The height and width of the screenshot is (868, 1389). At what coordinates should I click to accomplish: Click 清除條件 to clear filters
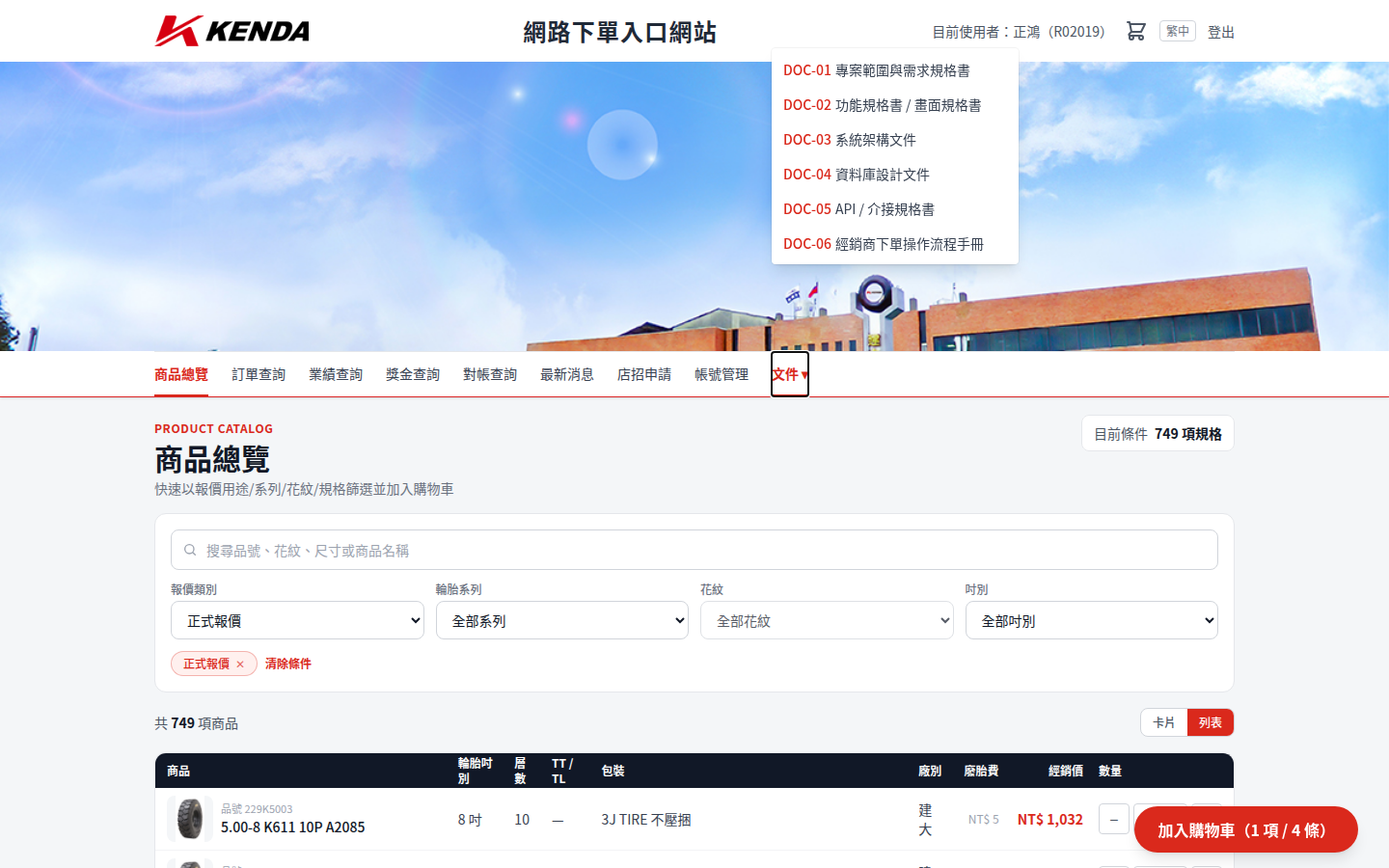(x=288, y=664)
